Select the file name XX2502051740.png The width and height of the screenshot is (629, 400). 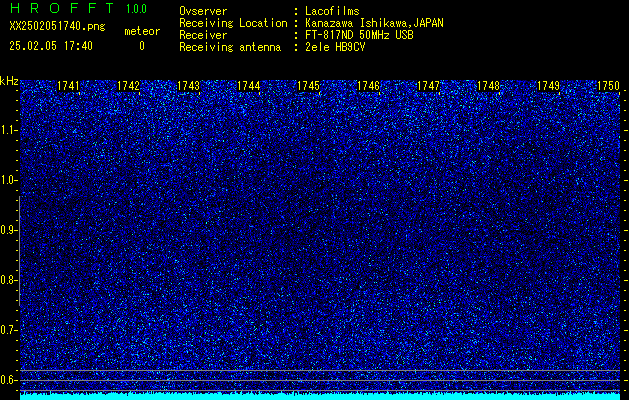click(x=57, y=26)
